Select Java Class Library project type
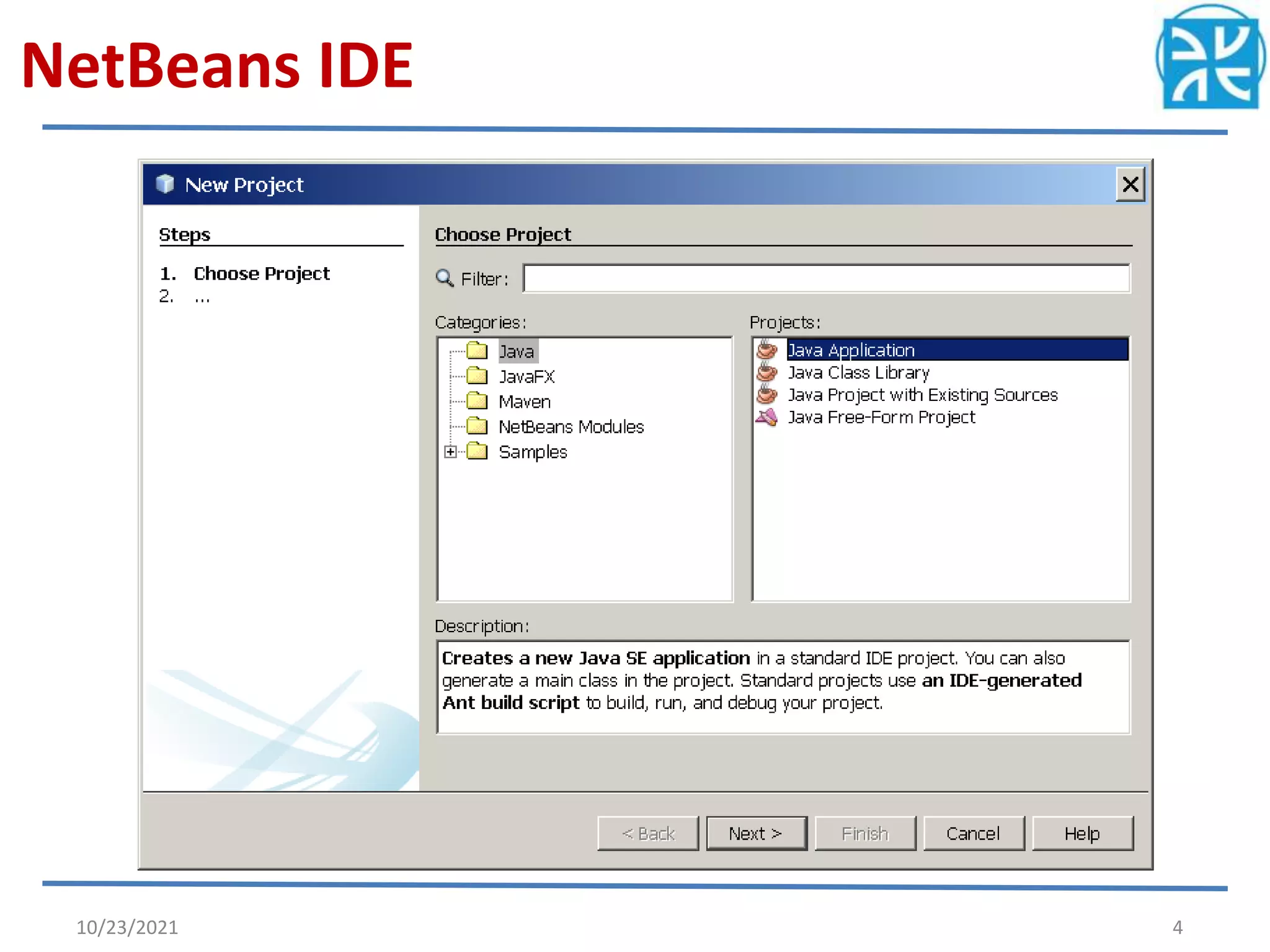The image size is (1270, 952). point(858,372)
